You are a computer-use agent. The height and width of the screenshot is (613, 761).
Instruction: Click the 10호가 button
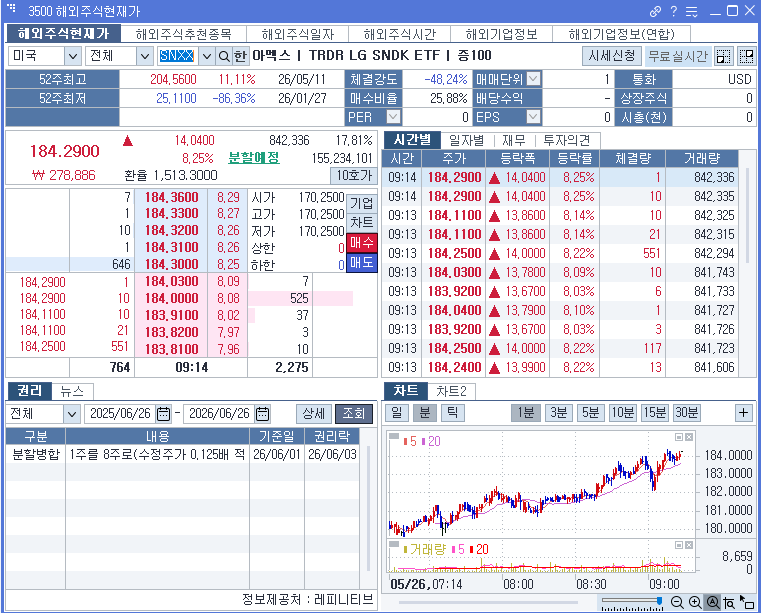coord(354,175)
